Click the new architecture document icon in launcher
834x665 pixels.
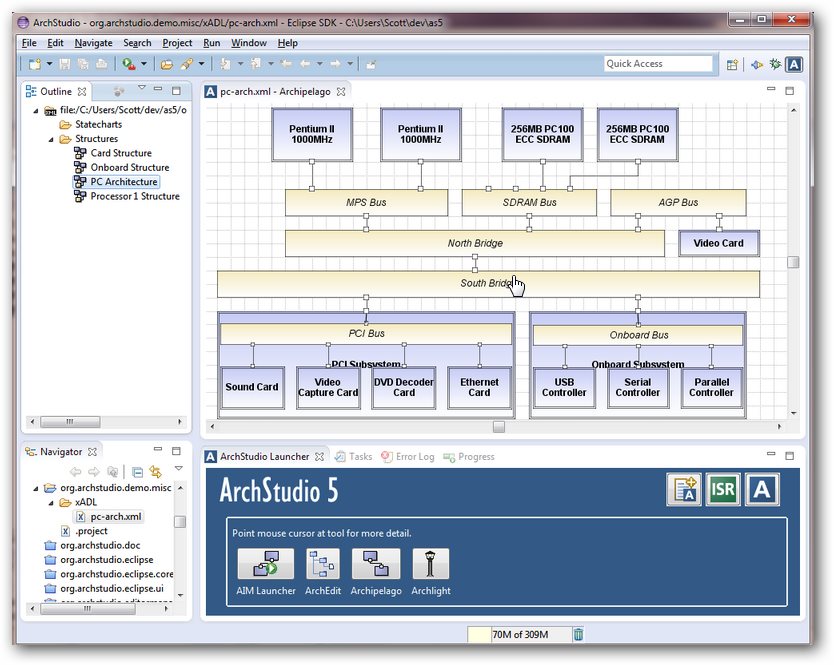(x=684, y=489)
